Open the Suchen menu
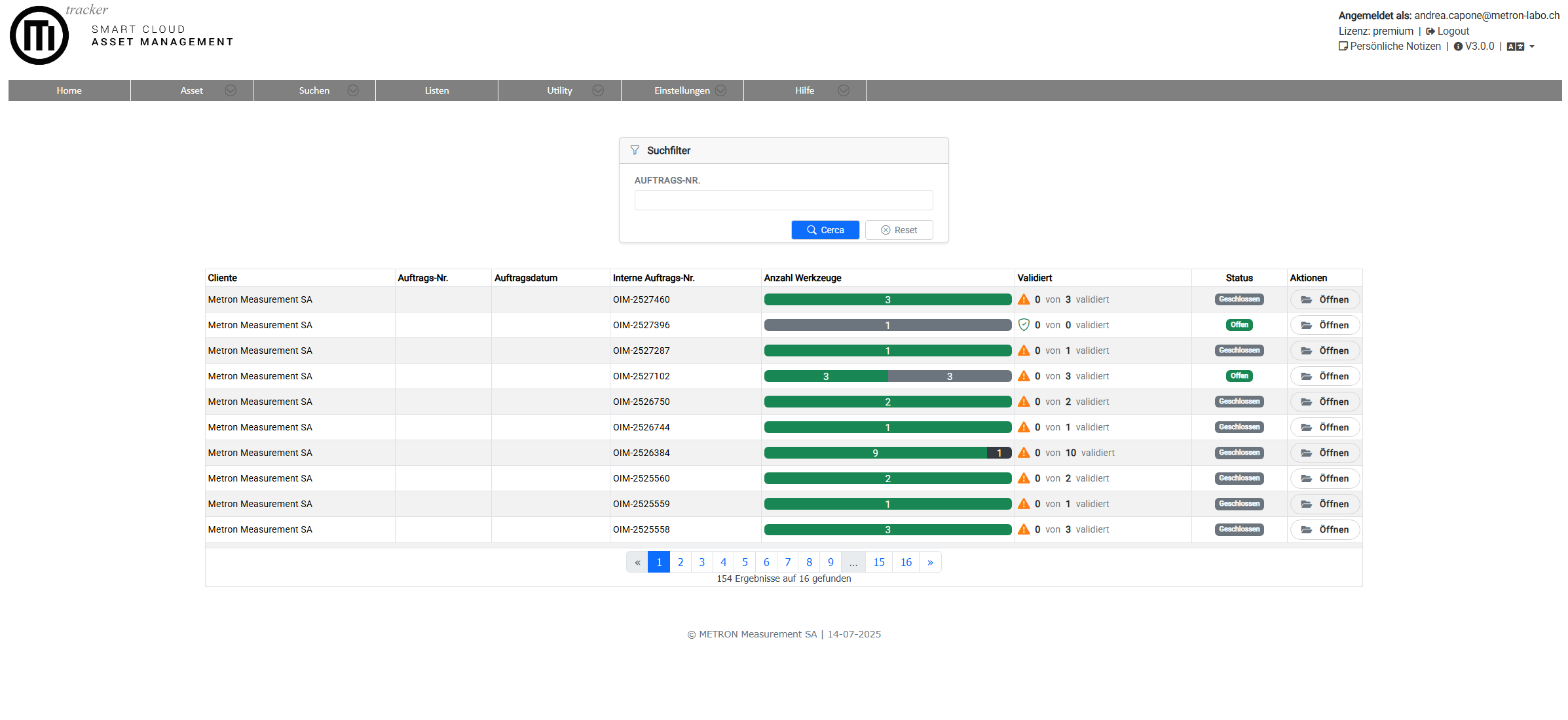The image size is (1568, 720). (x=314, y=90)
